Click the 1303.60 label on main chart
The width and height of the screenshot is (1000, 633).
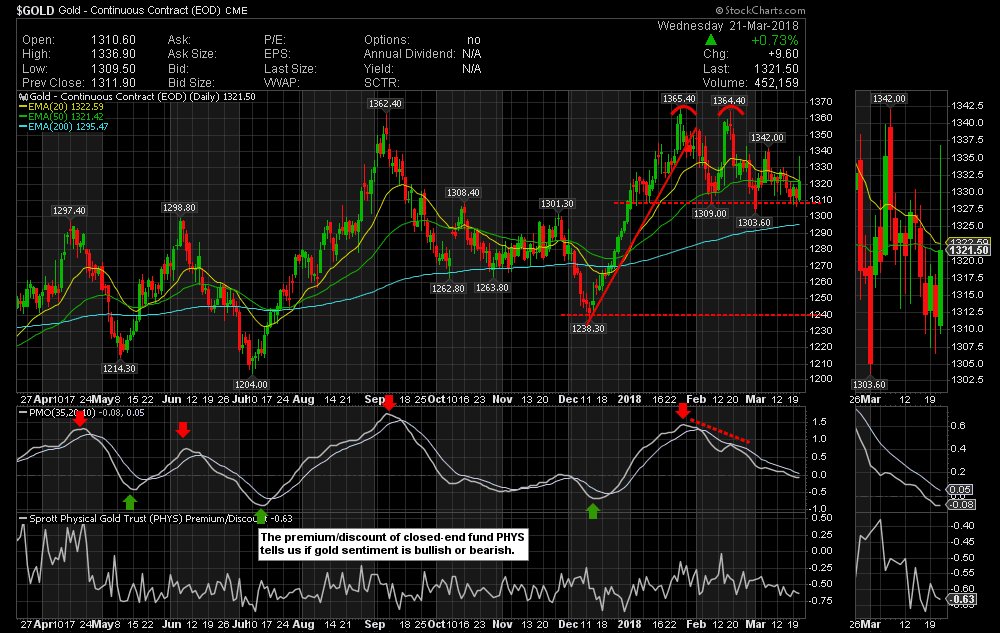pyautogui.click(x=754, y=222)
